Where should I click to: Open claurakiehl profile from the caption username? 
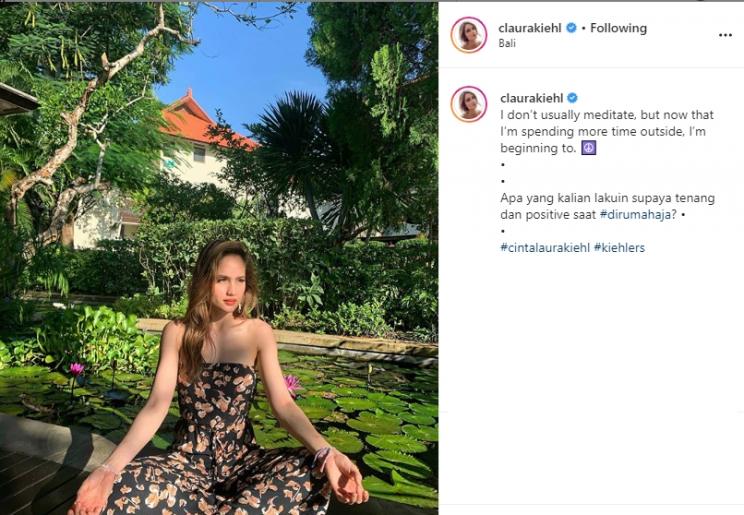click(531, 98)
